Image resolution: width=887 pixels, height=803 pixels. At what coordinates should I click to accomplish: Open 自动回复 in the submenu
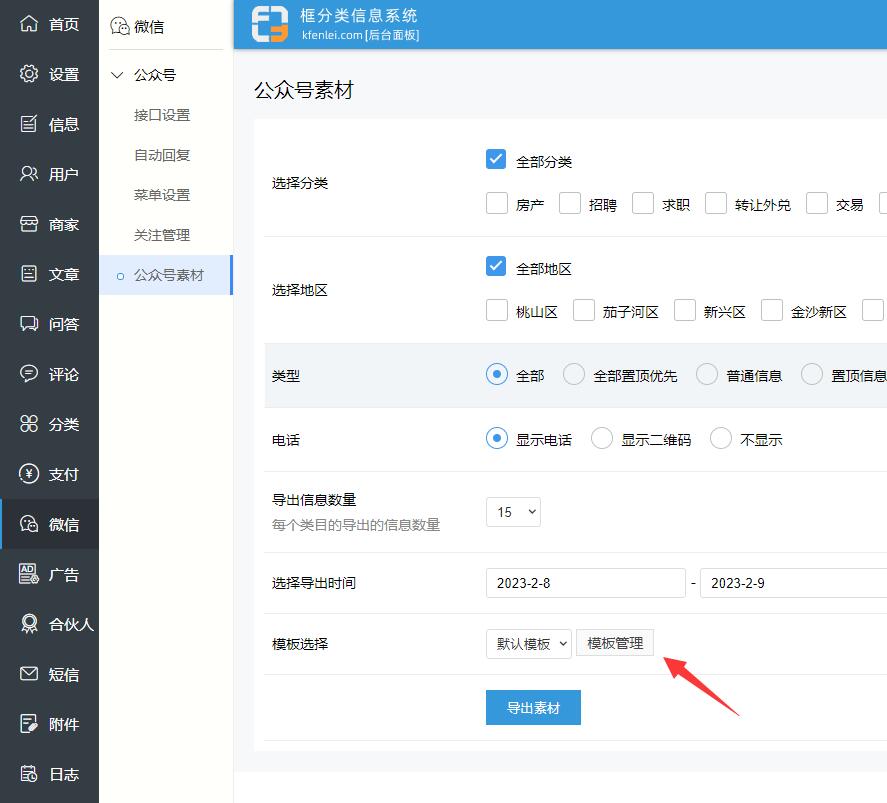(x=162, y=155)
